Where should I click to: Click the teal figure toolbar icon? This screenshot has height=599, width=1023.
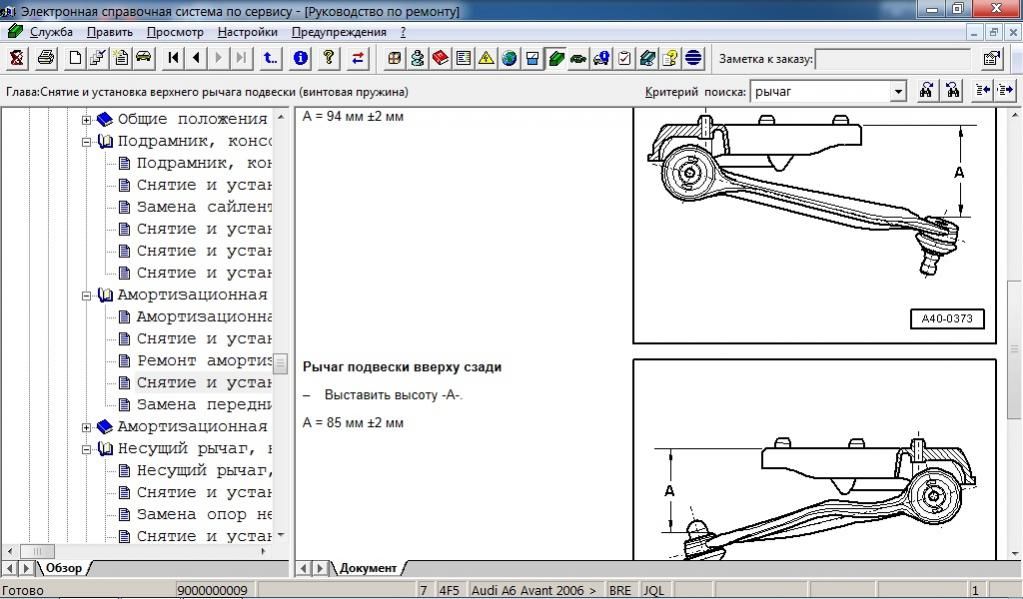click(418, 59)
